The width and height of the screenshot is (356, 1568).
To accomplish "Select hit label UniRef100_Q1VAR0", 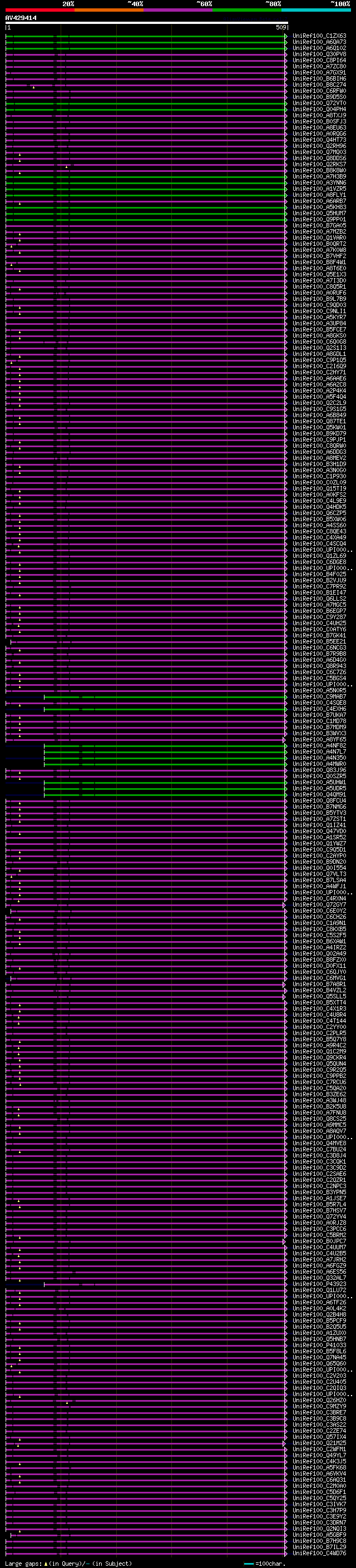I will 319,238.
